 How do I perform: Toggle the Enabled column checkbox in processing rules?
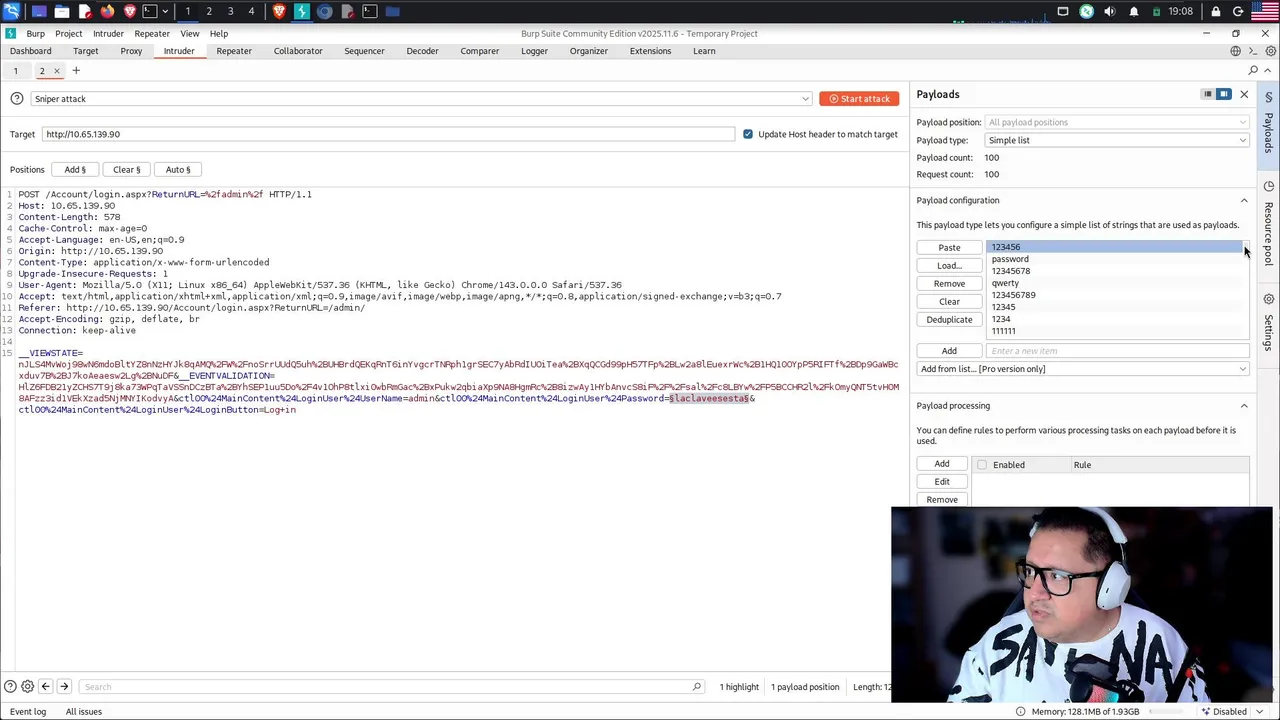(982, 464)
